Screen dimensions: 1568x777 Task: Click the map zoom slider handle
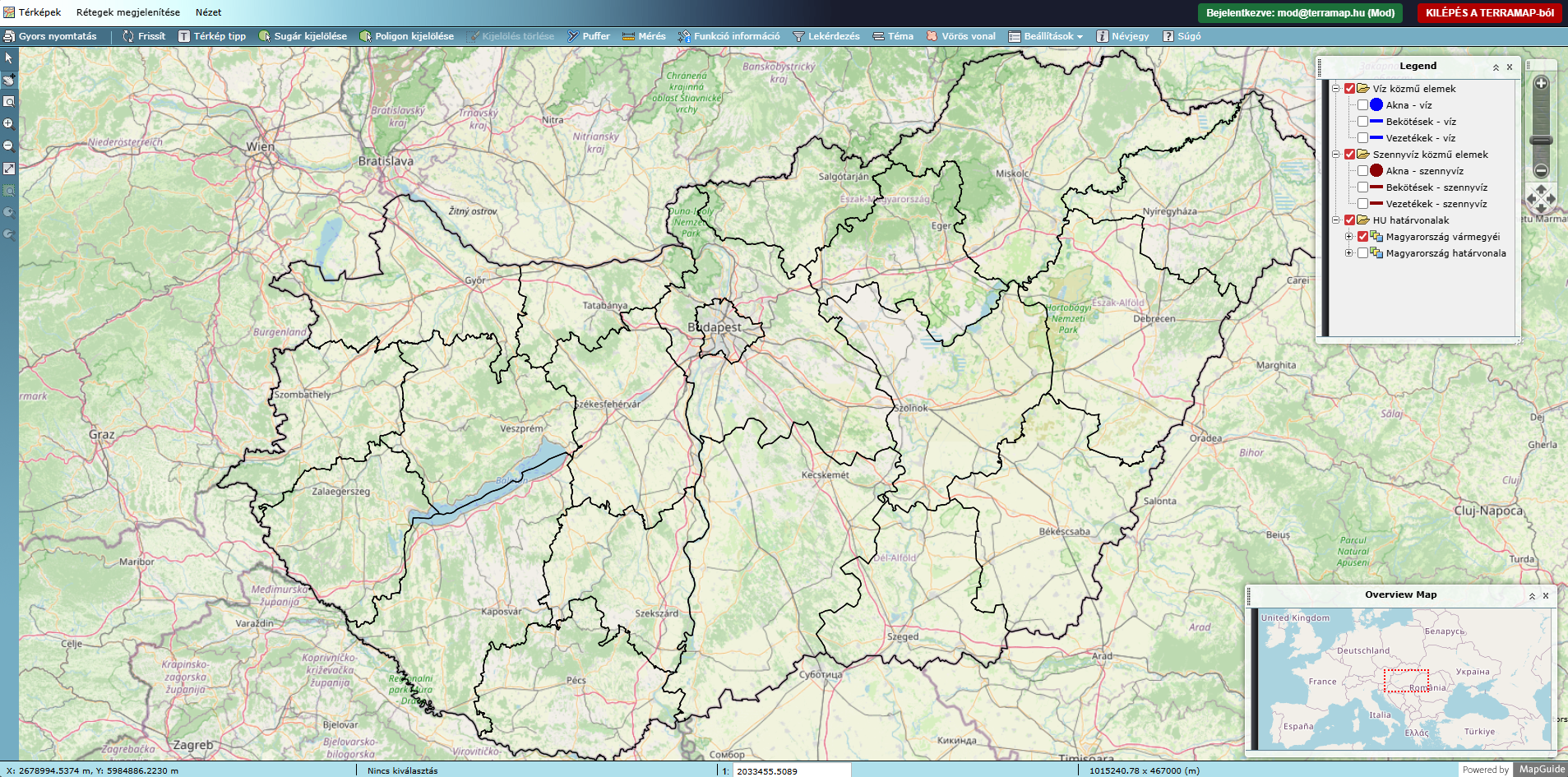(1541, 141)
